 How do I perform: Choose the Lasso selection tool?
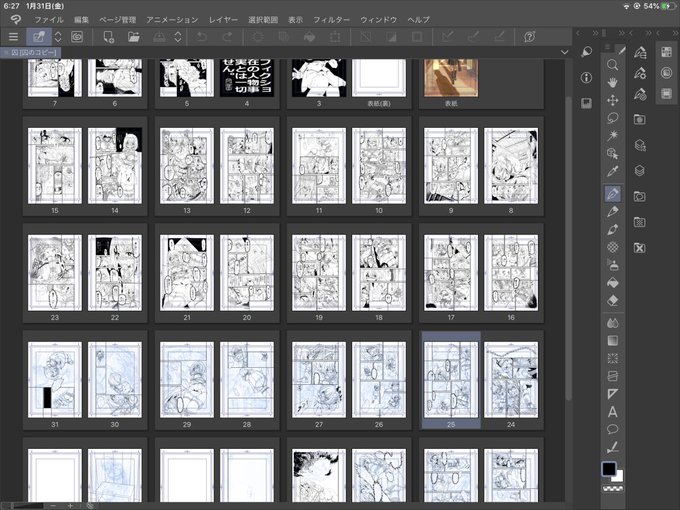coord(612,118)
